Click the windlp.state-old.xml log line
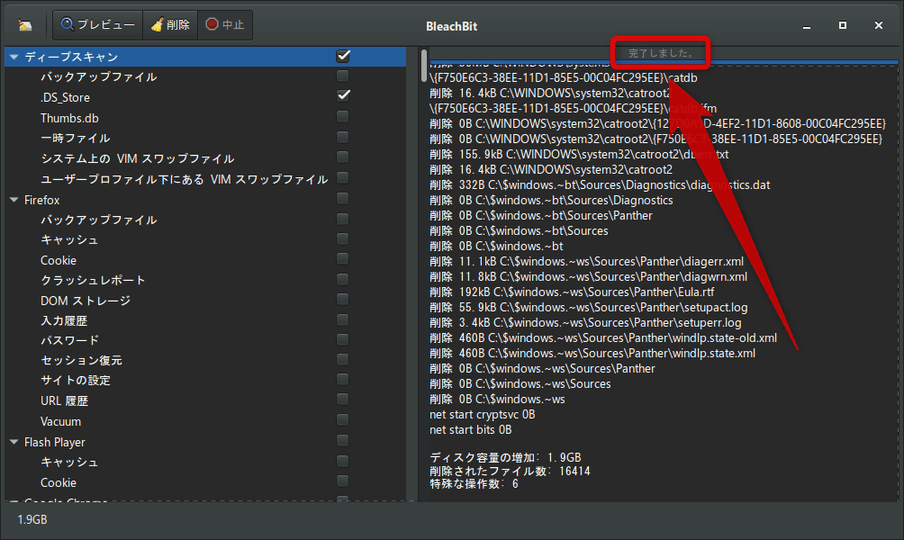This screenshot has width=904, height=540. pos(603,338)
